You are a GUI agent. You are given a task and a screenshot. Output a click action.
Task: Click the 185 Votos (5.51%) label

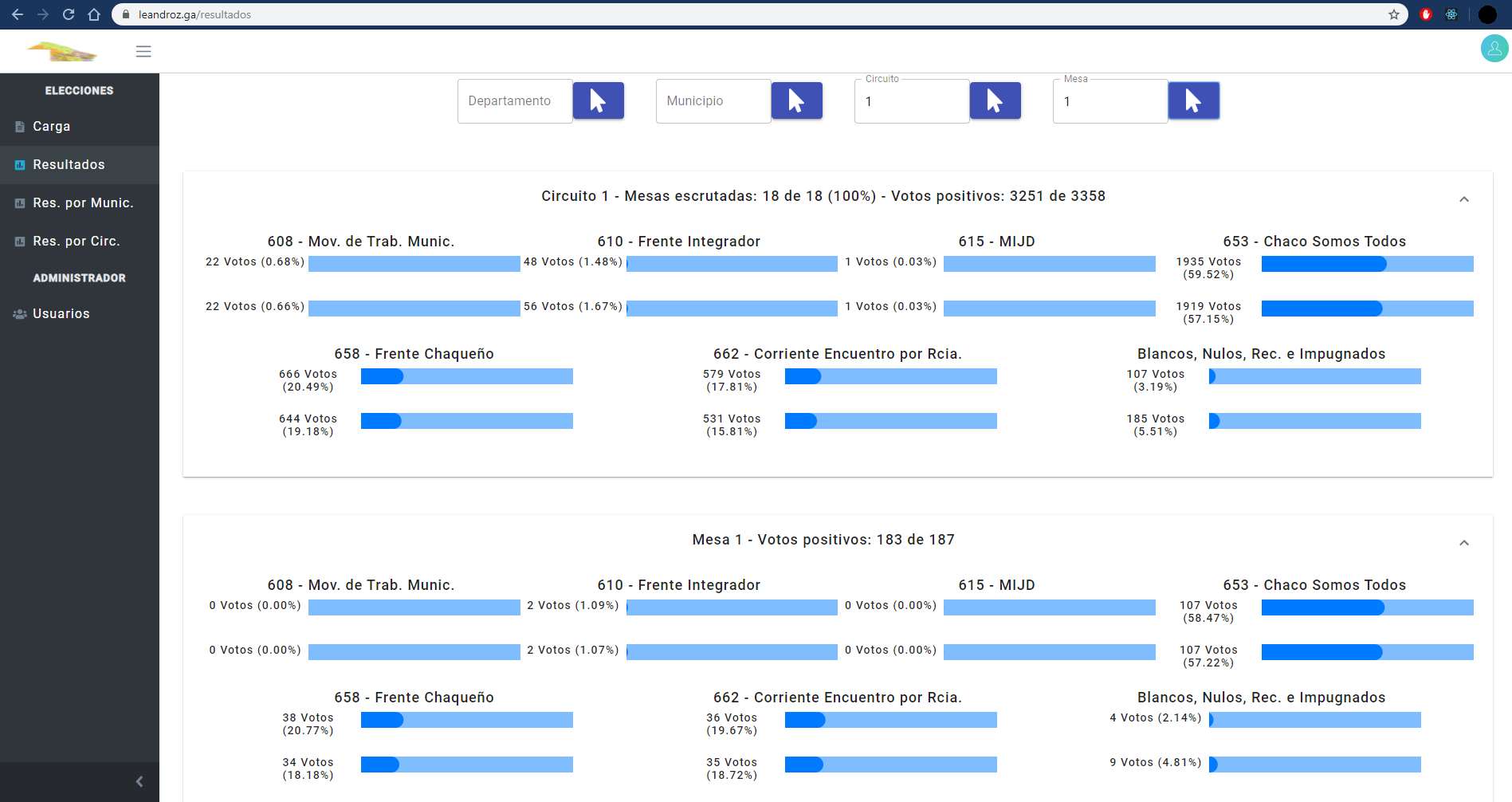[1156, 425]
